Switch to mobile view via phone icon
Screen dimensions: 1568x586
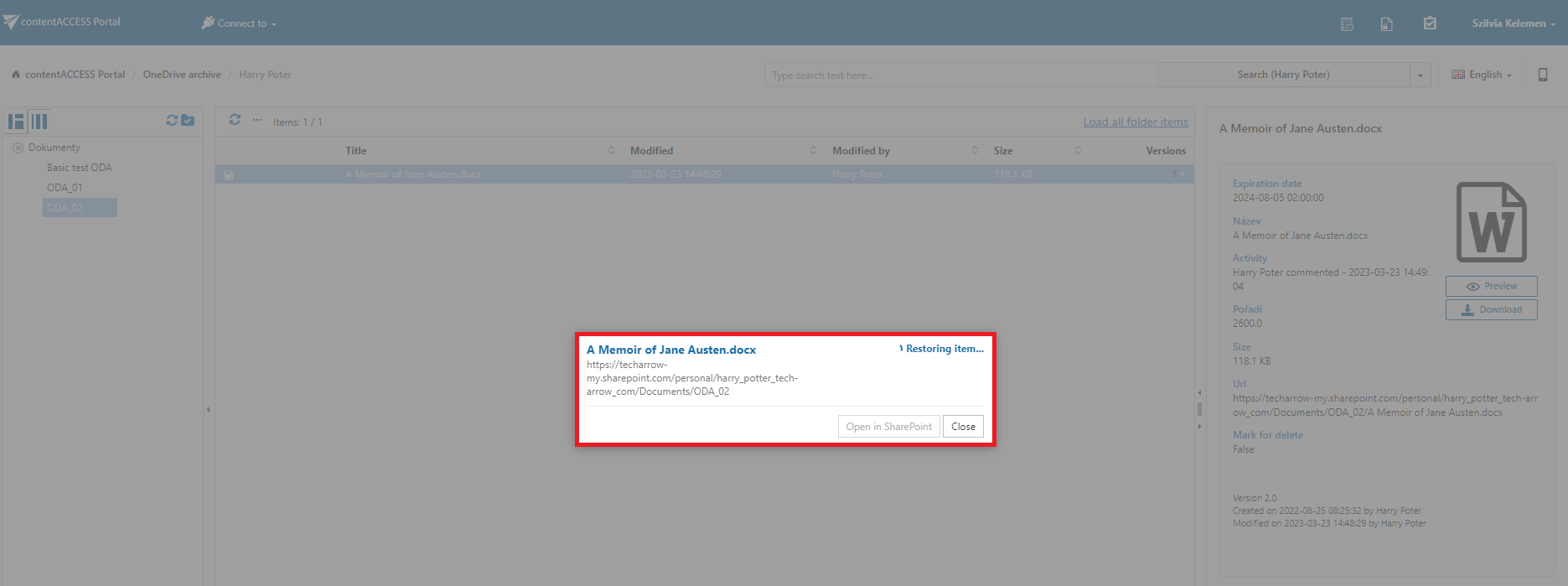pos(1542,75)
